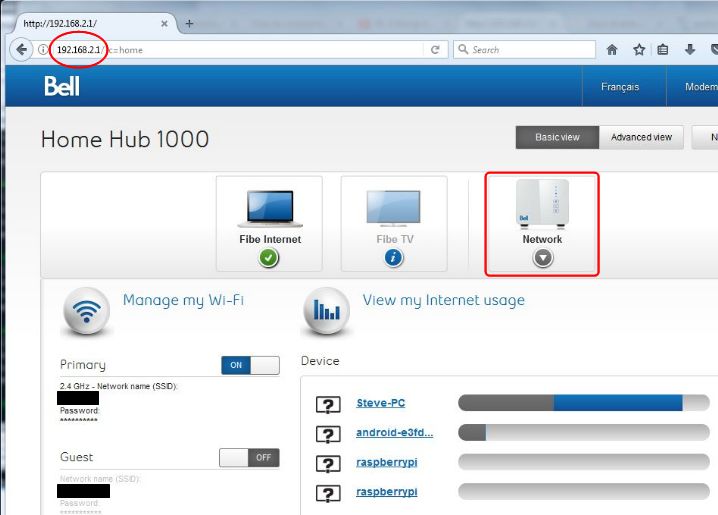The width and height of the screenshot is (718, 515).
Task: Select the http://192.168.2.1/ browser tab
Action: point(95,23)
